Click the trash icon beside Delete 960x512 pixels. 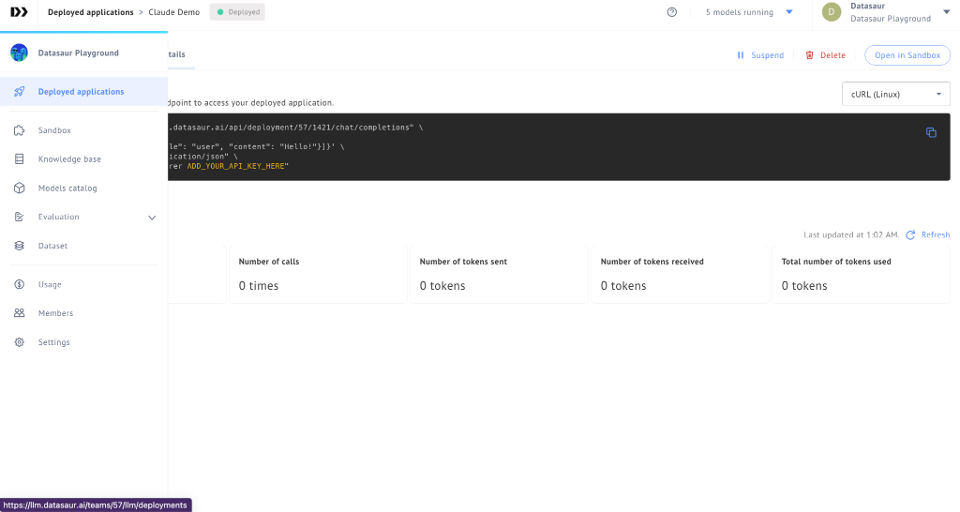(809, 55)
